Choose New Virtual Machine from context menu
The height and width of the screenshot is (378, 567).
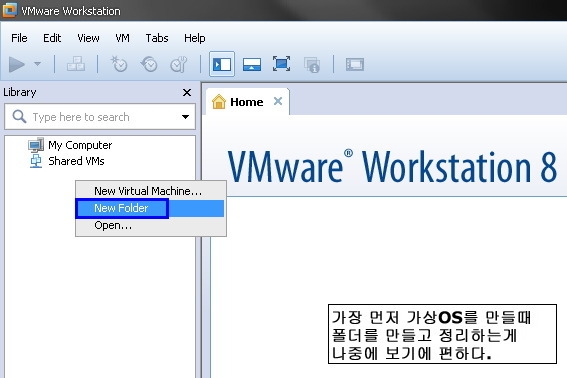pyautogui.click(x=151, y=191)
